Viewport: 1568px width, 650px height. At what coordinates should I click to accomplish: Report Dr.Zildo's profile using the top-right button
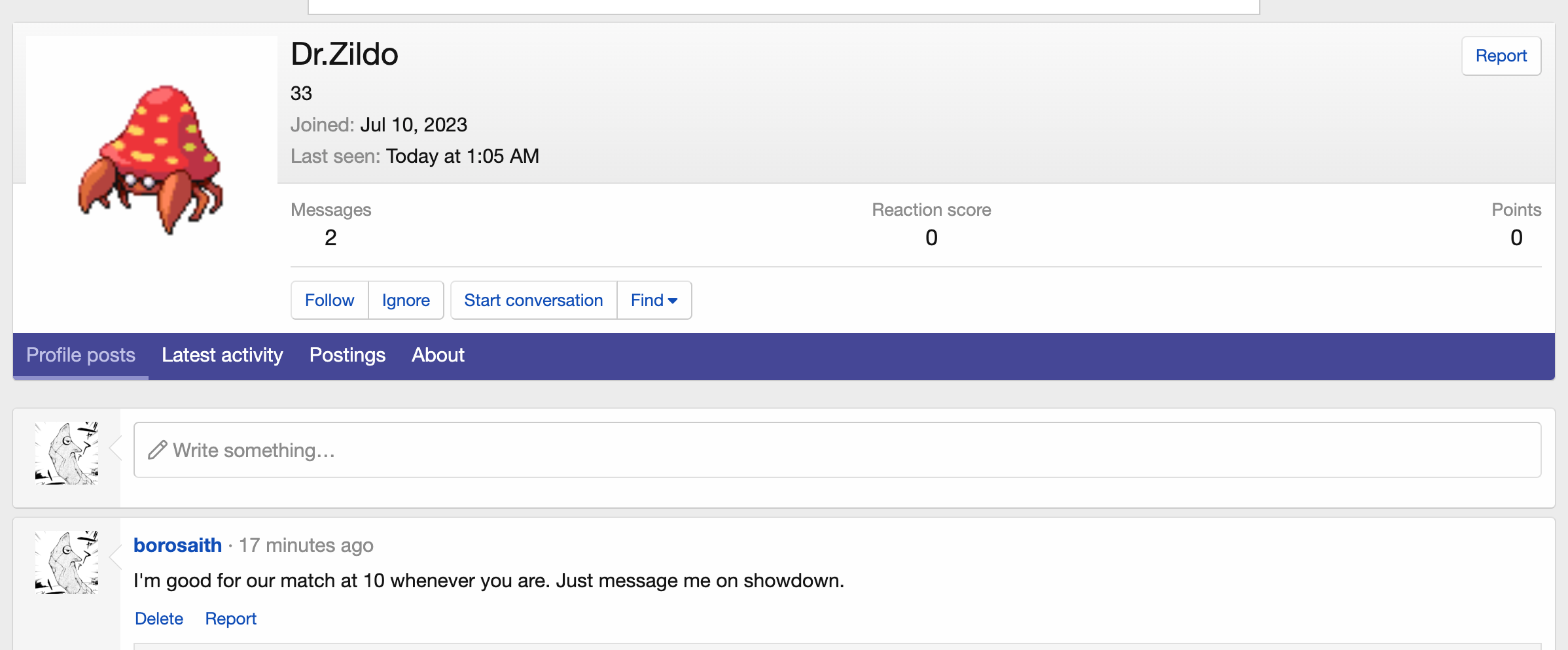(1501, 56)
